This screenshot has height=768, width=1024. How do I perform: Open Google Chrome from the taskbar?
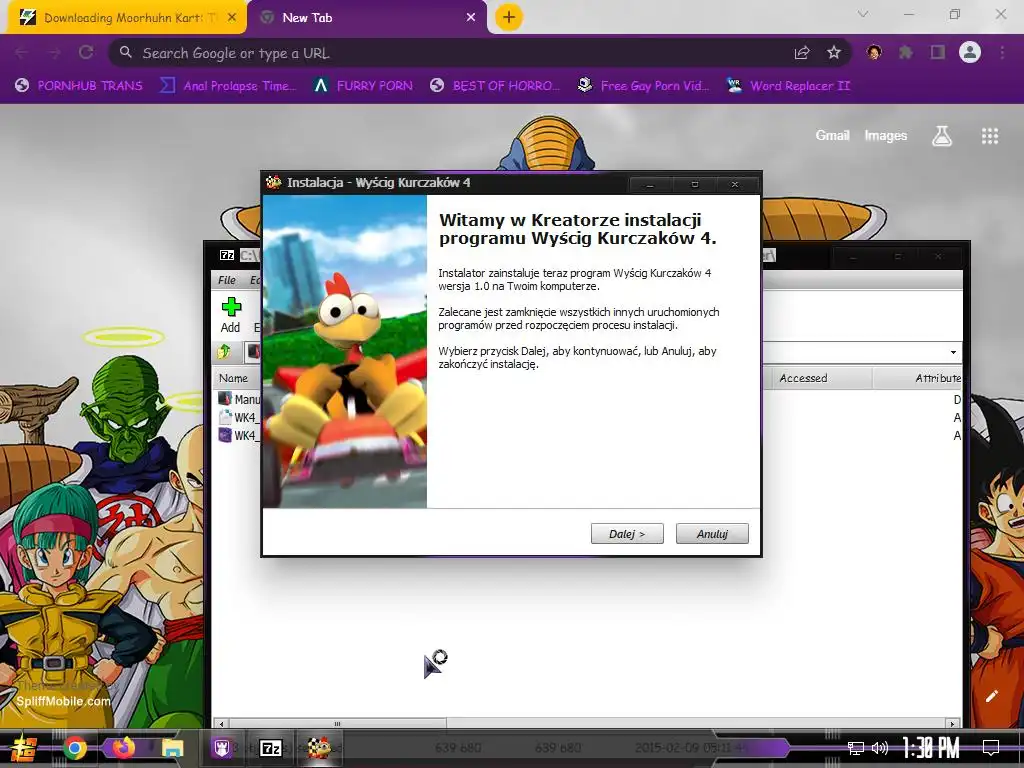74,748
